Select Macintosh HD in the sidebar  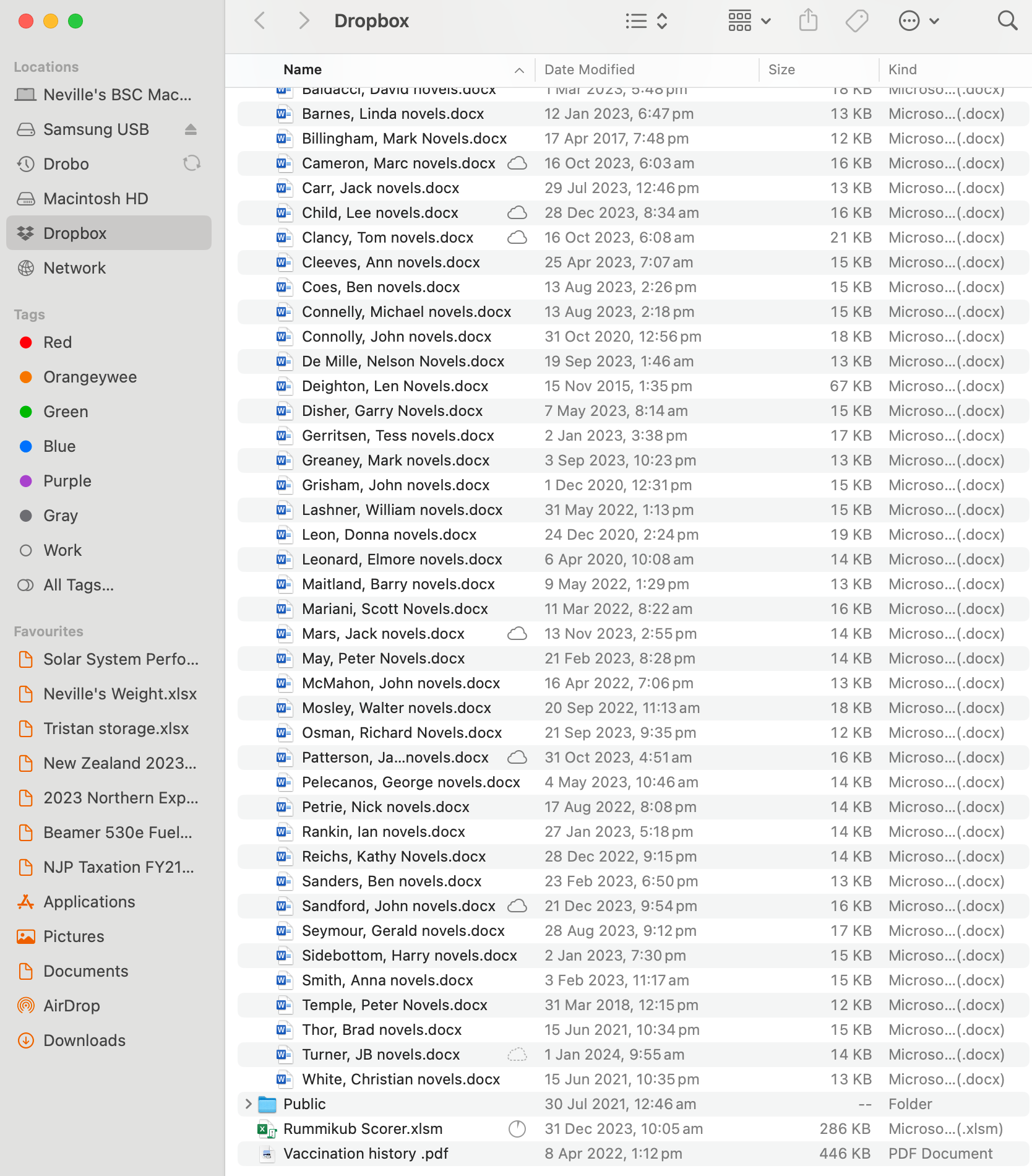click(109, 199)
